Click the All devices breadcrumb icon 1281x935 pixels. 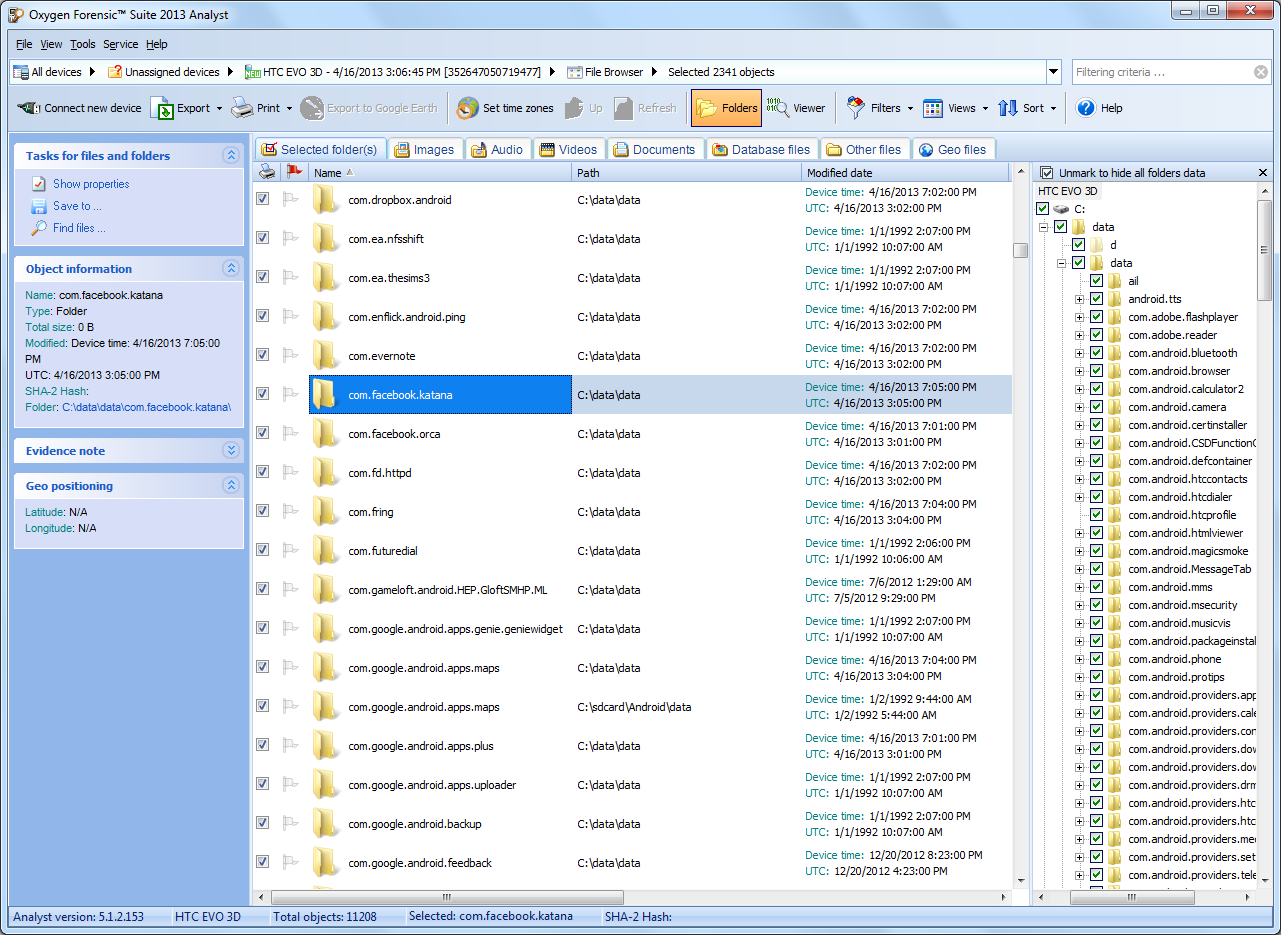[x=21, y=72]
